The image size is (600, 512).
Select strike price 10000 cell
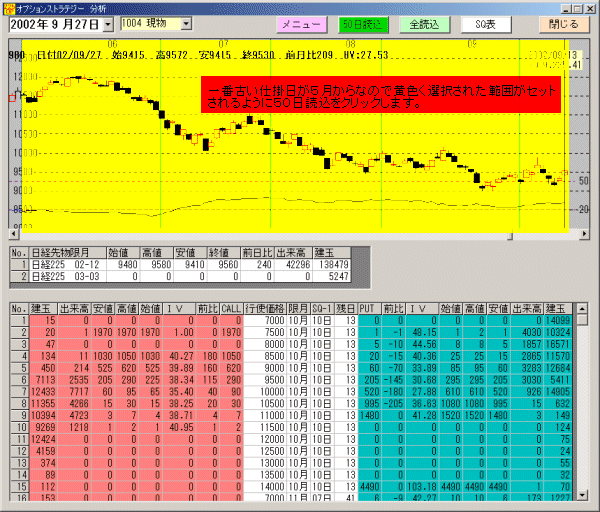[x=265, y=391]
